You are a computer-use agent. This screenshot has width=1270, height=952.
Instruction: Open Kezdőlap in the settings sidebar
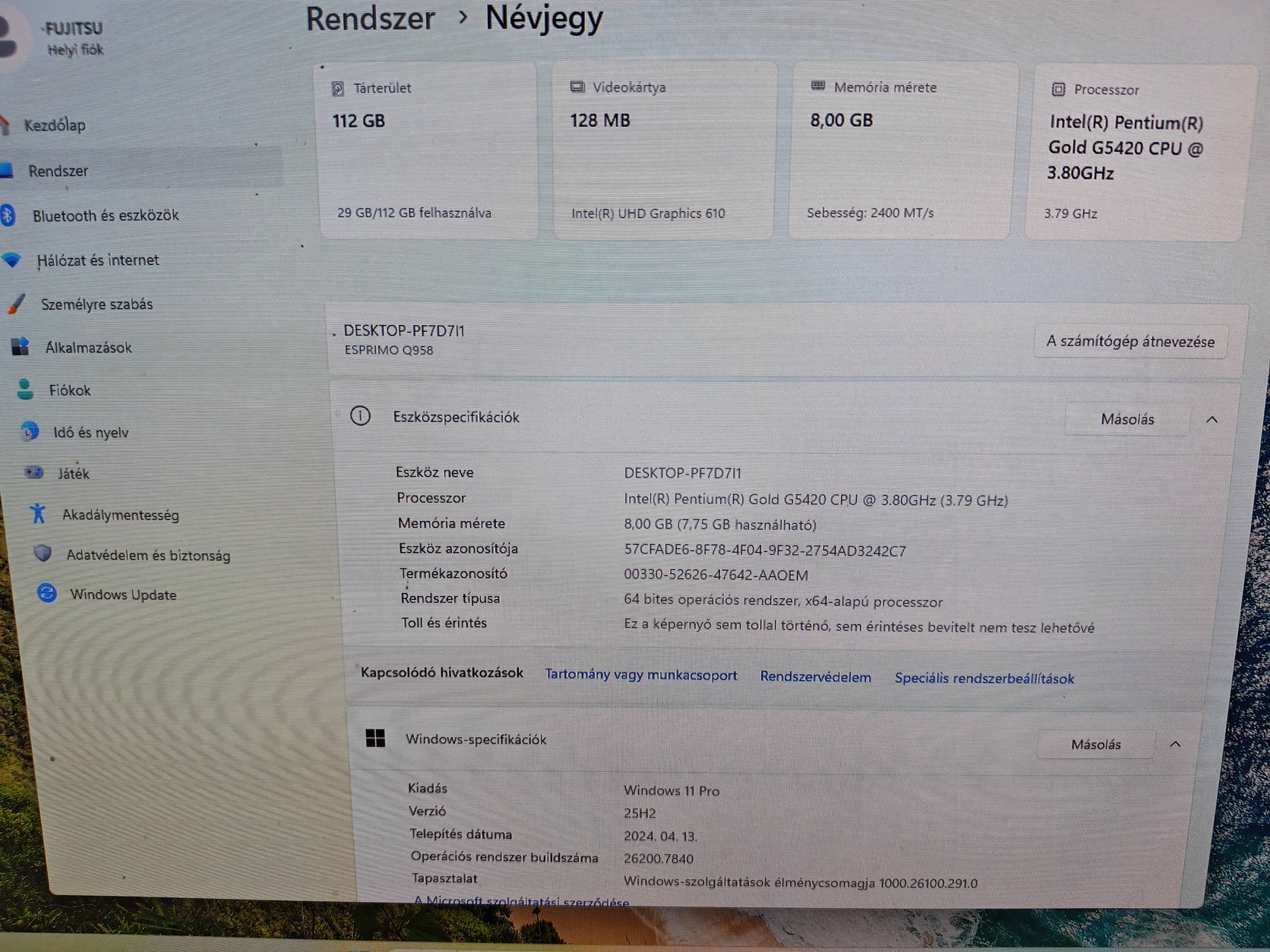tap(55, 125)
